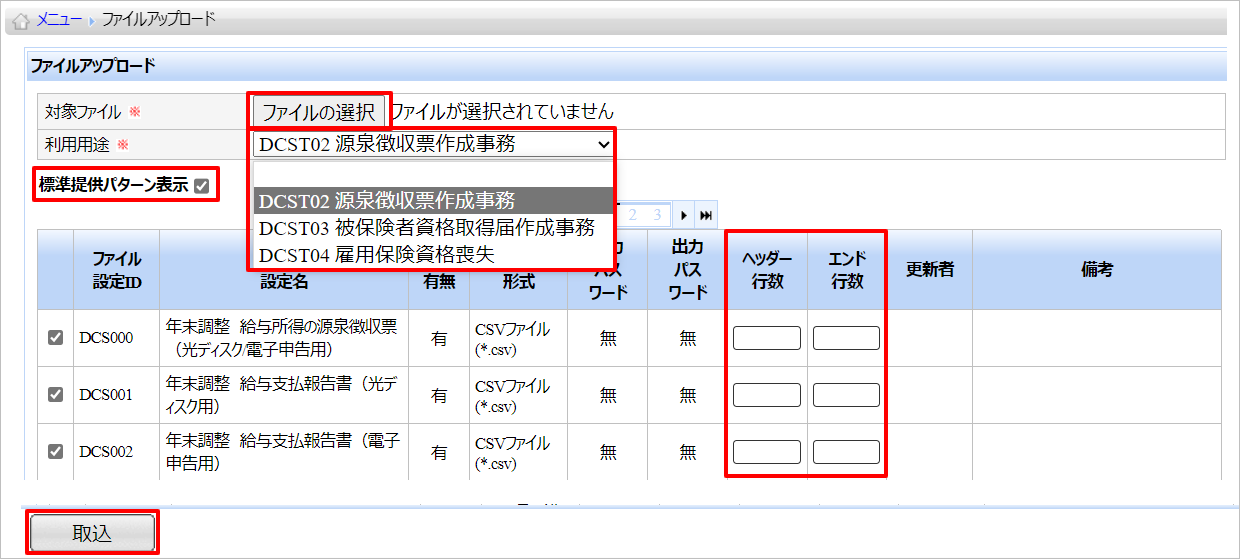Jump to last page in pager

(x=706, y=215)
